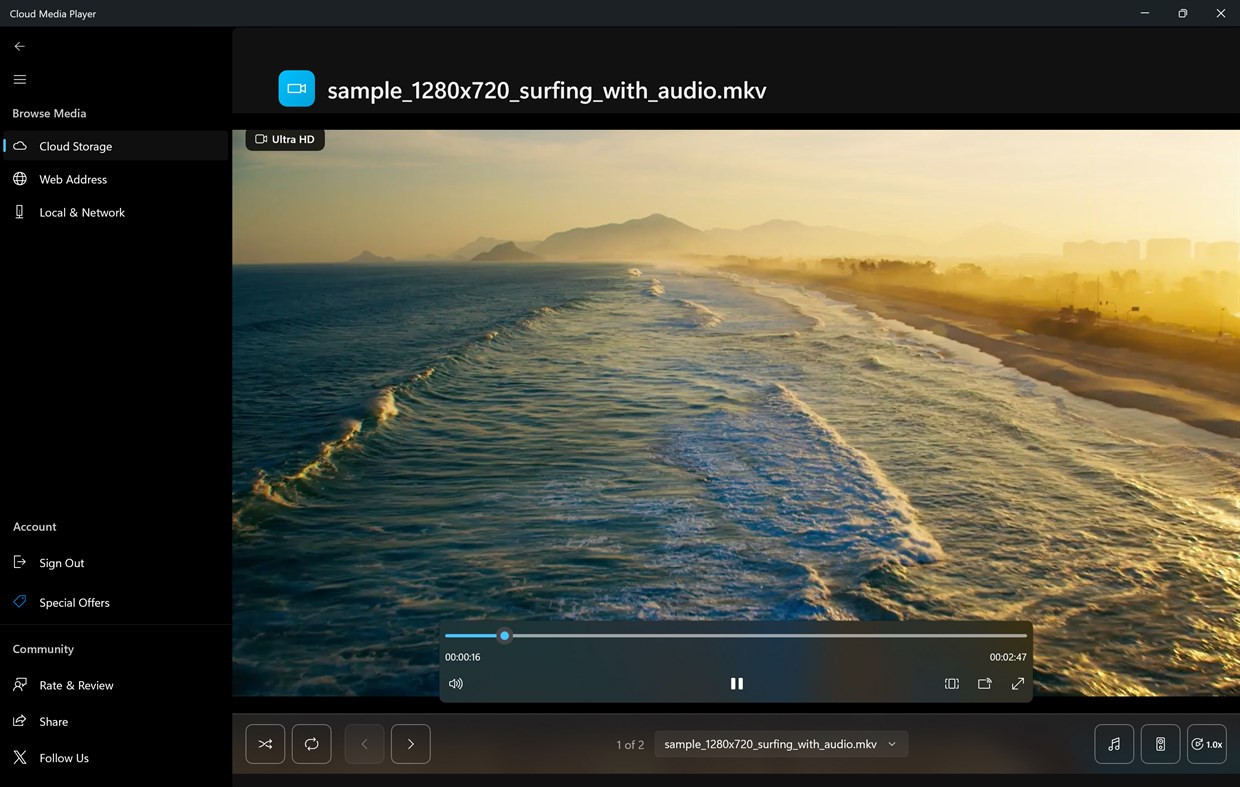Open the equalizer panel
The image size is (1240, 787).
(1160, 744)
